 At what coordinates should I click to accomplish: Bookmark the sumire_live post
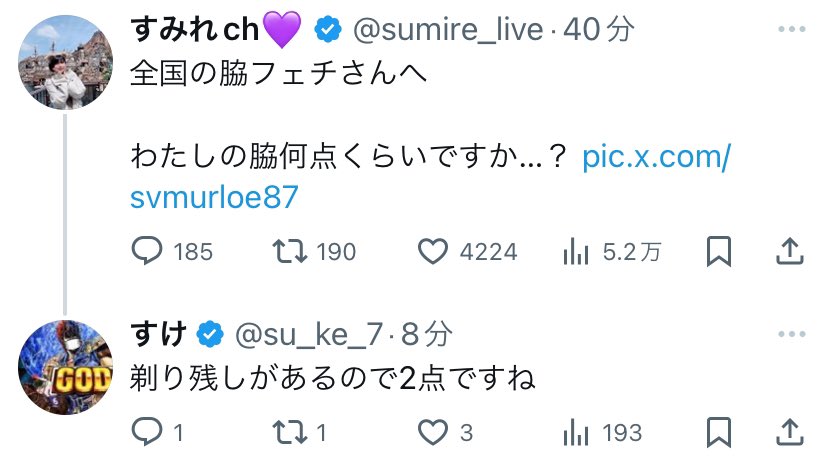point(718,252)
